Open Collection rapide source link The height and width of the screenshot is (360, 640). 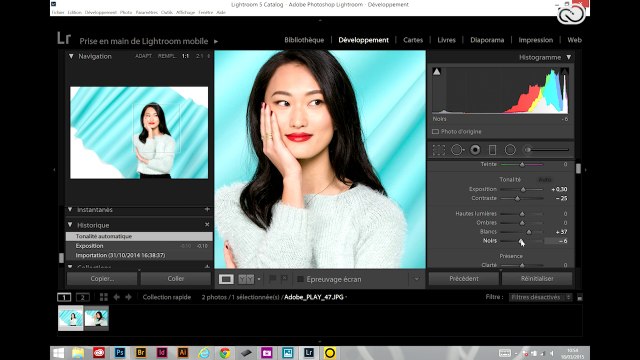point(167,297)
